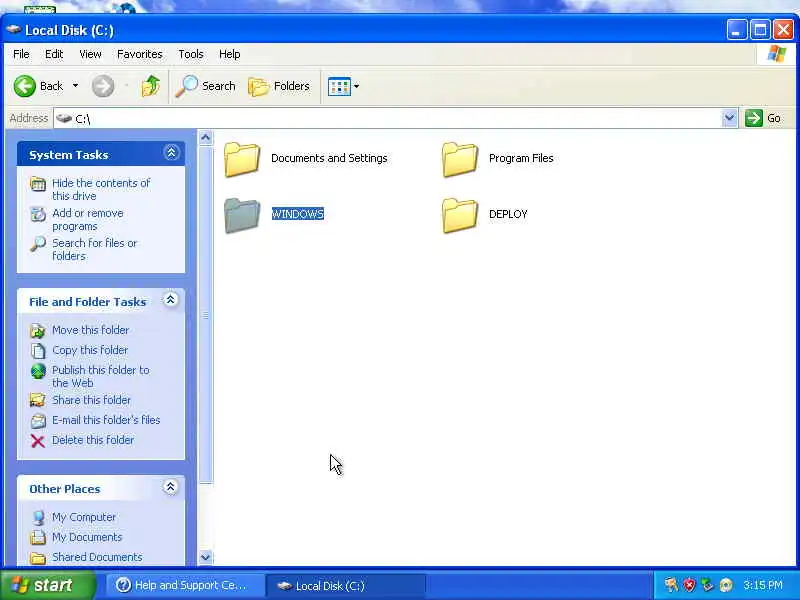
Task: Go up one folder level icon
Action: 151,86
